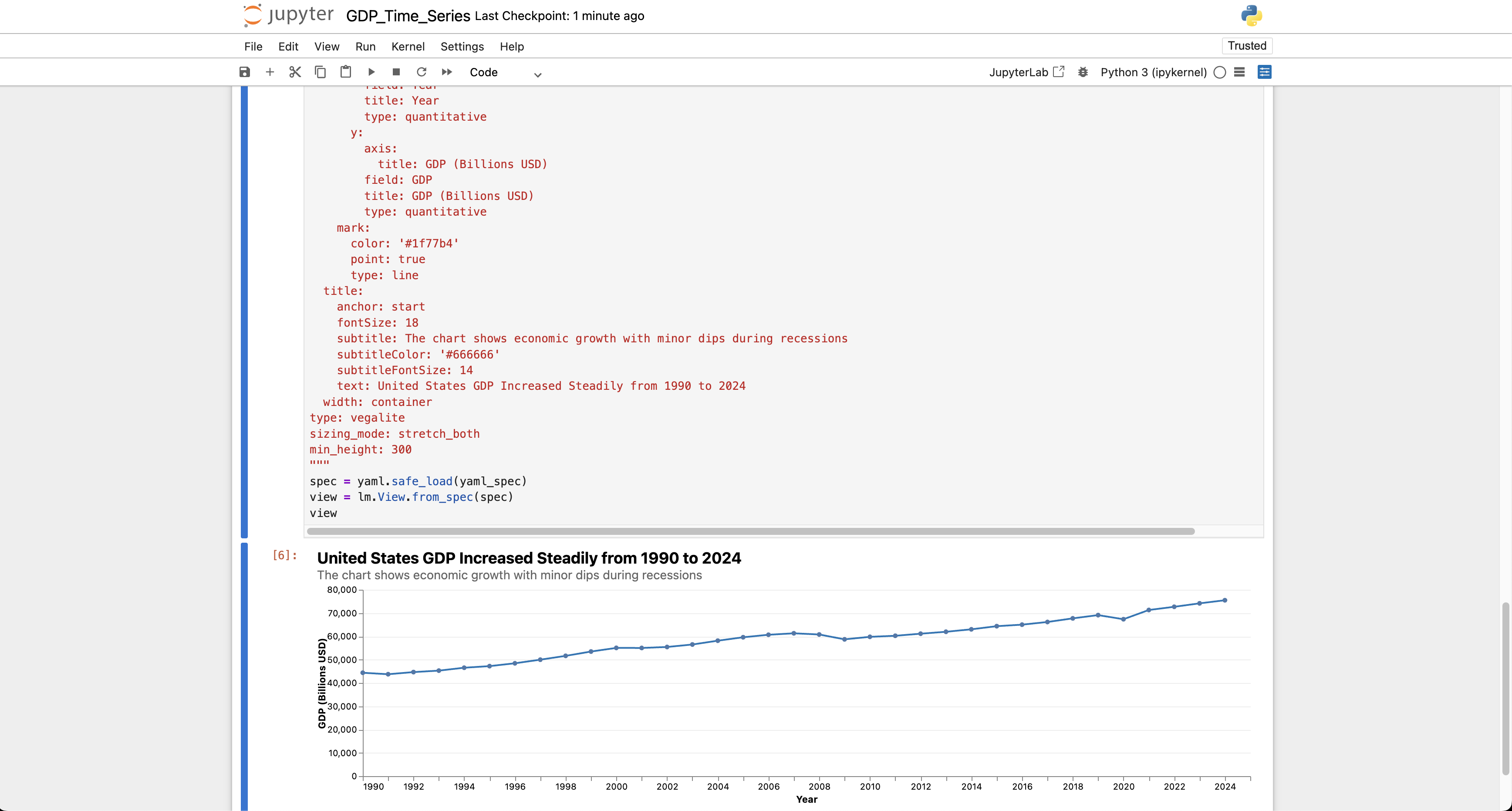Toggle the blue property inspector panel icon
1512x811 pixels.
click(x=1265, y=72)
